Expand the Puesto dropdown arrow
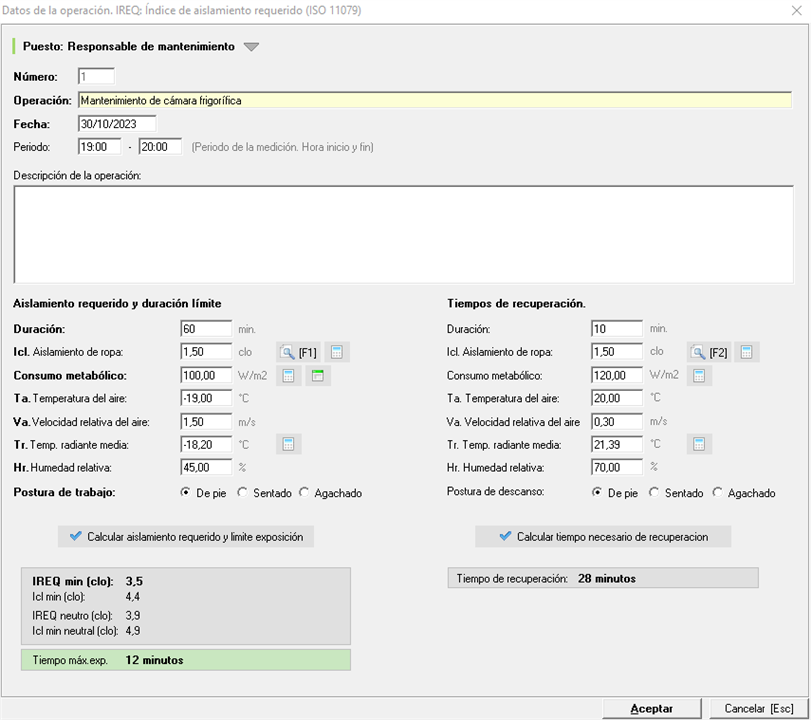This screenshot has height=720, width=811. pyautogui.click(x=251, y=47)
